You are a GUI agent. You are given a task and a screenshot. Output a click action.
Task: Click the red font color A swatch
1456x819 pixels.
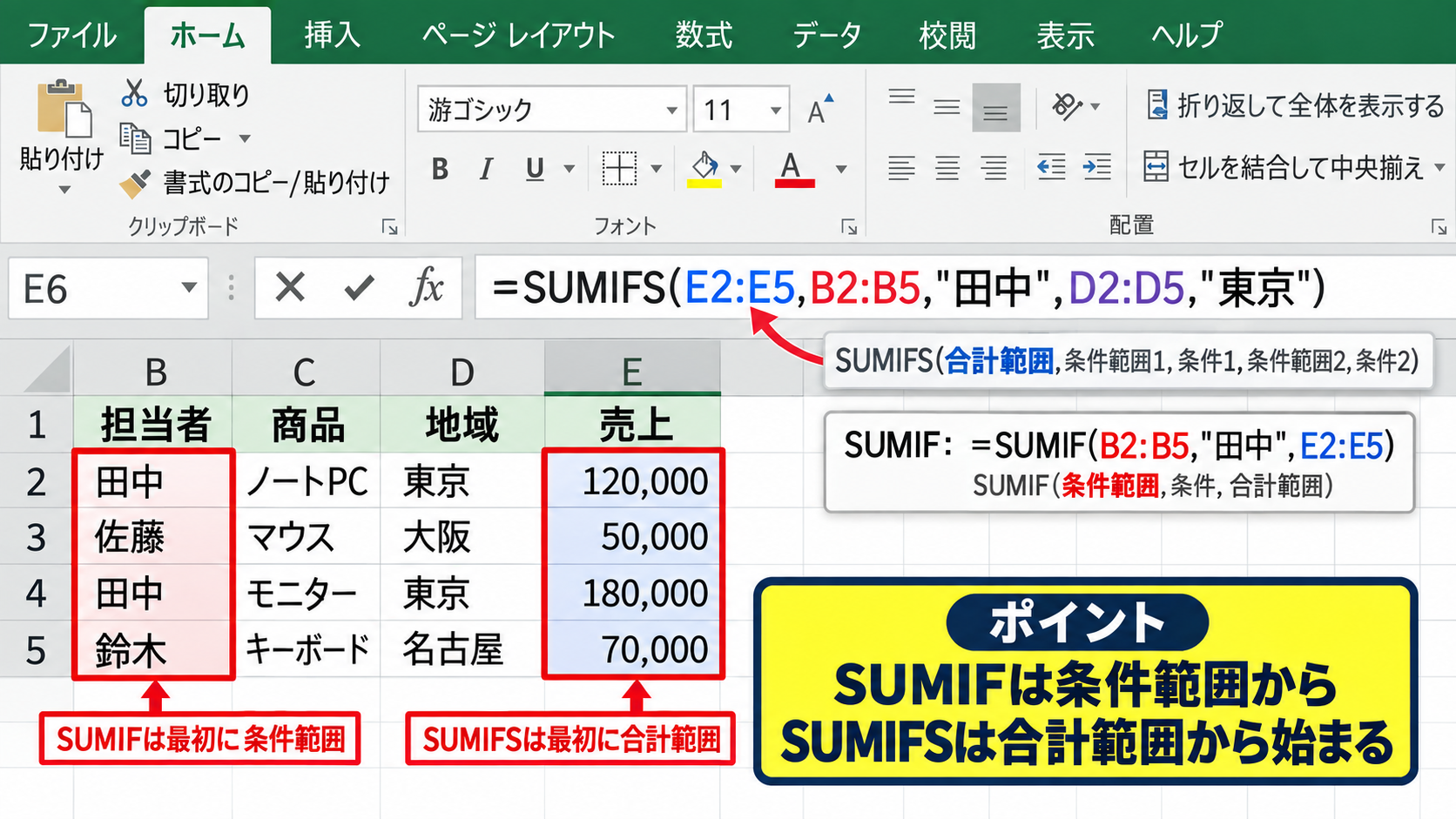click(x=792, y=169)
